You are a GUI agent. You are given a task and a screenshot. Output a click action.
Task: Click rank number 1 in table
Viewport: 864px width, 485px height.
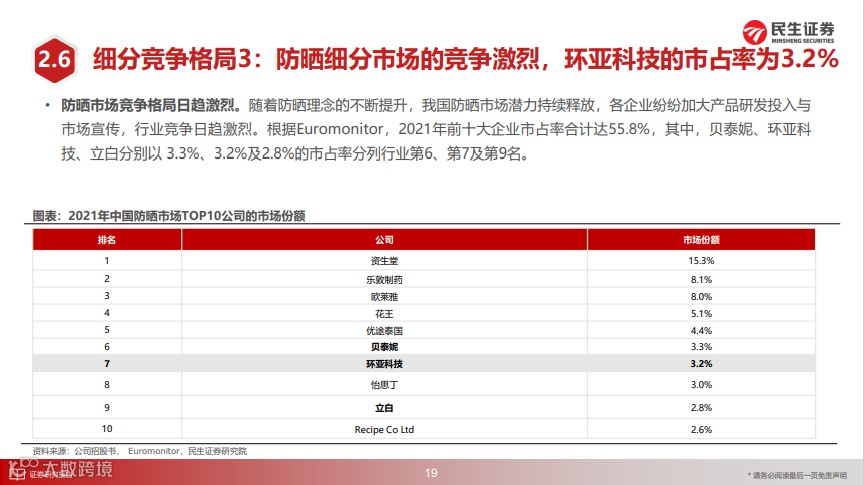click(107, 261)
